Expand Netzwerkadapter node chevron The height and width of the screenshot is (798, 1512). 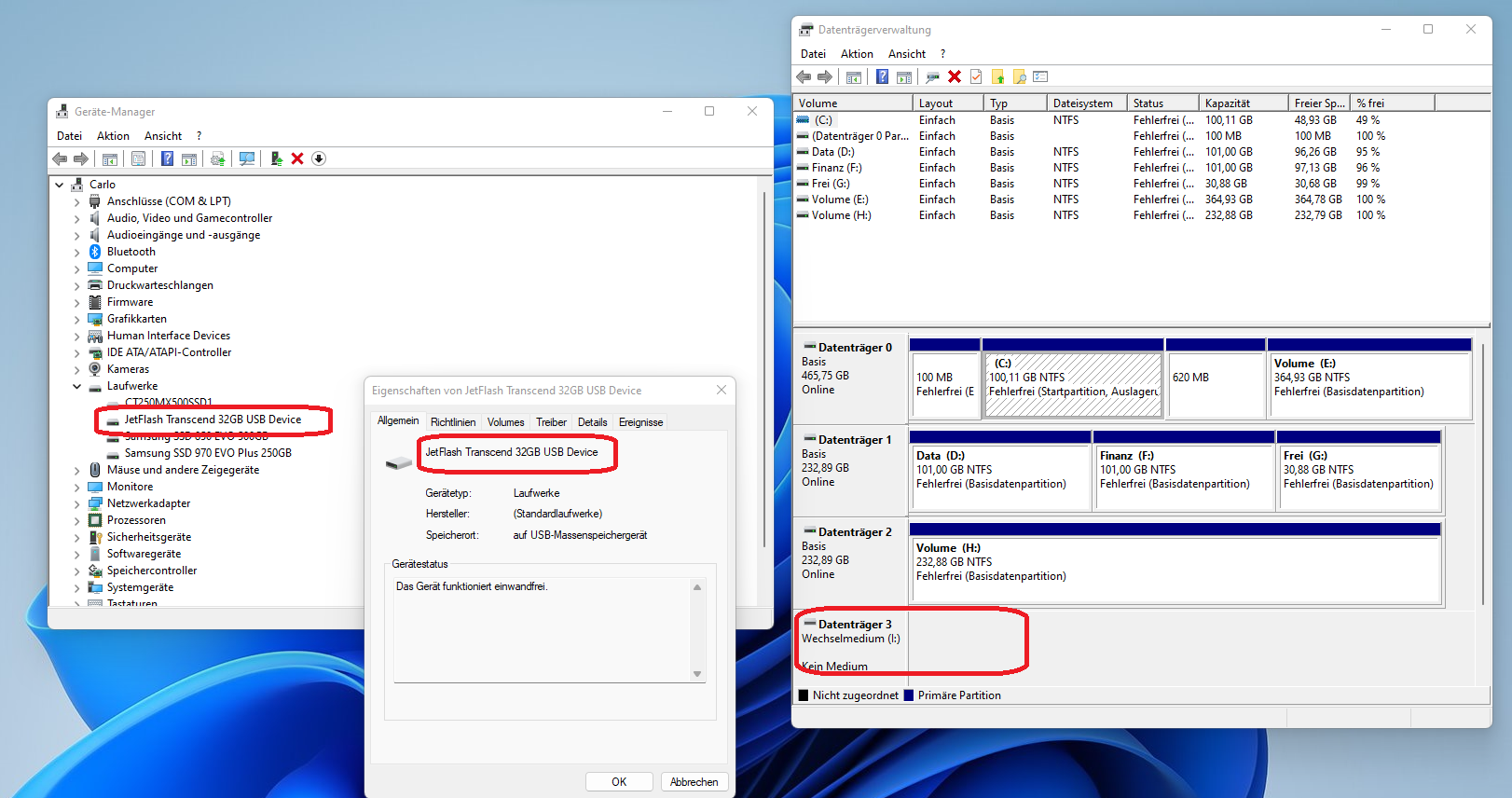(77, 503)
